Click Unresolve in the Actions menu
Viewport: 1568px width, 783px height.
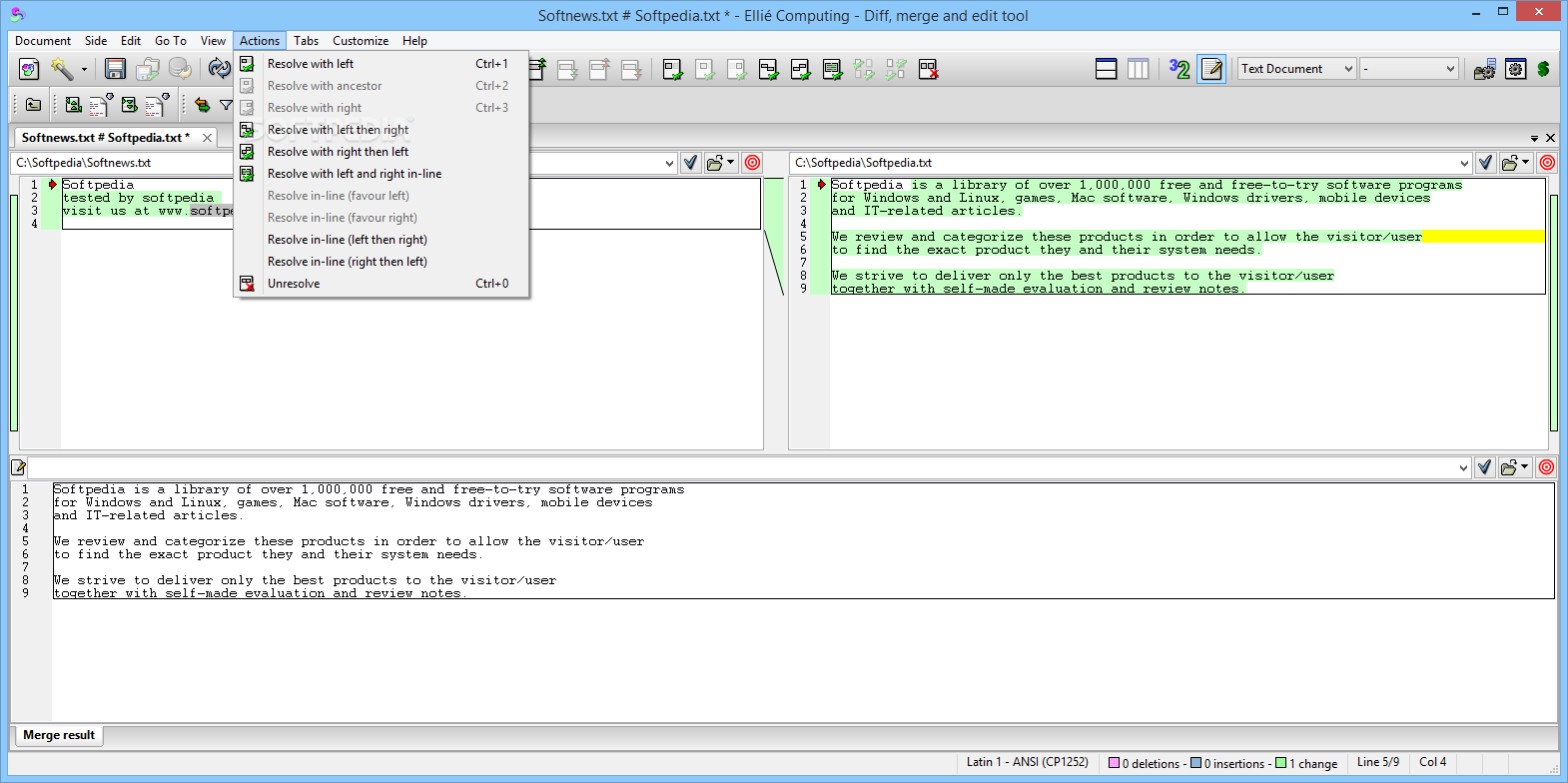point(382,284)
